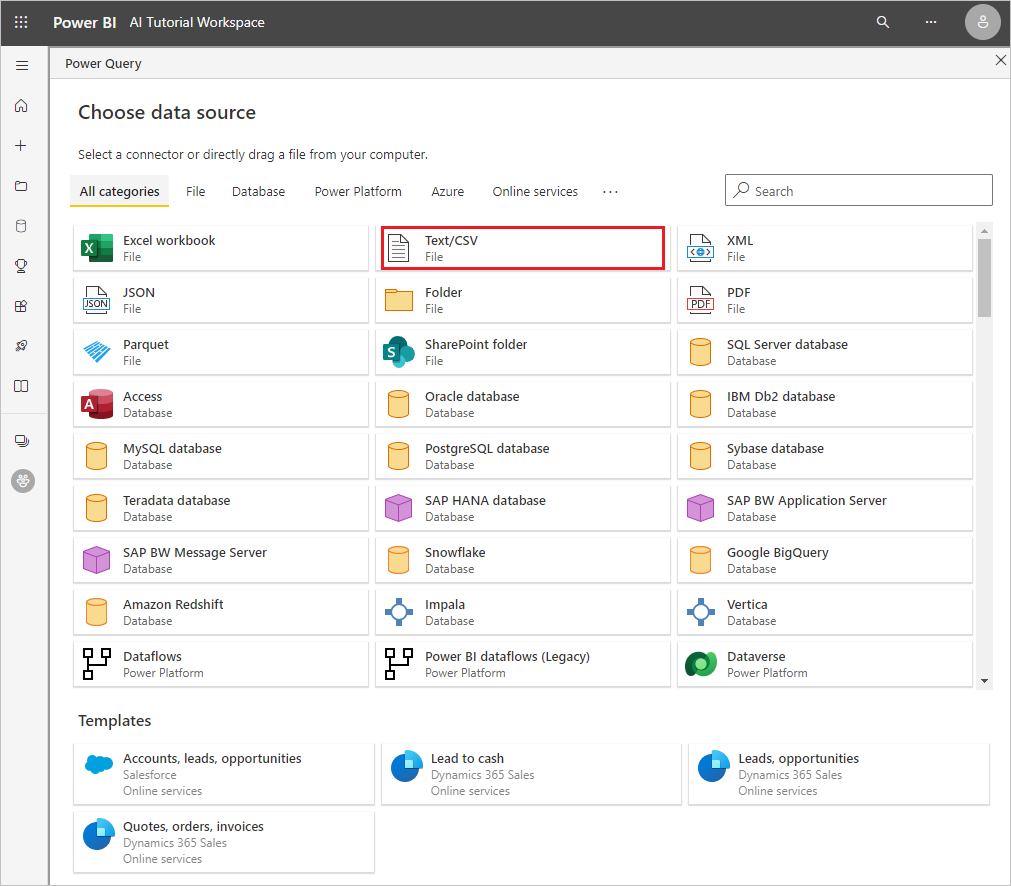Go to Home in left sidebar
1011x886 pixels.
pyautogui.click(x=21, y=105)
